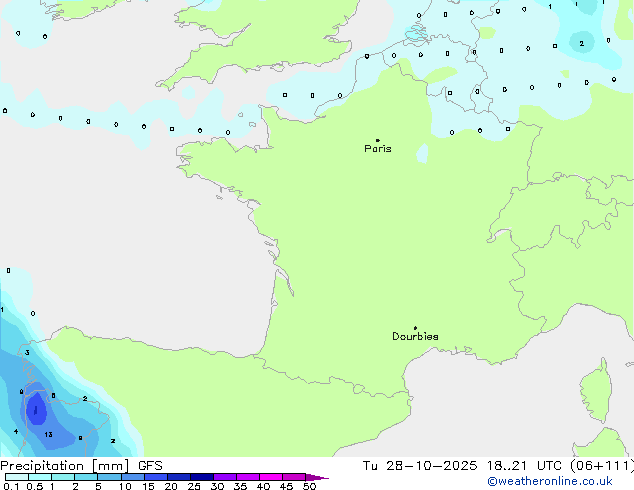The image size is (634, 490).
Task: Click the "0.5" legend scale number
Action: pos(35,486)
